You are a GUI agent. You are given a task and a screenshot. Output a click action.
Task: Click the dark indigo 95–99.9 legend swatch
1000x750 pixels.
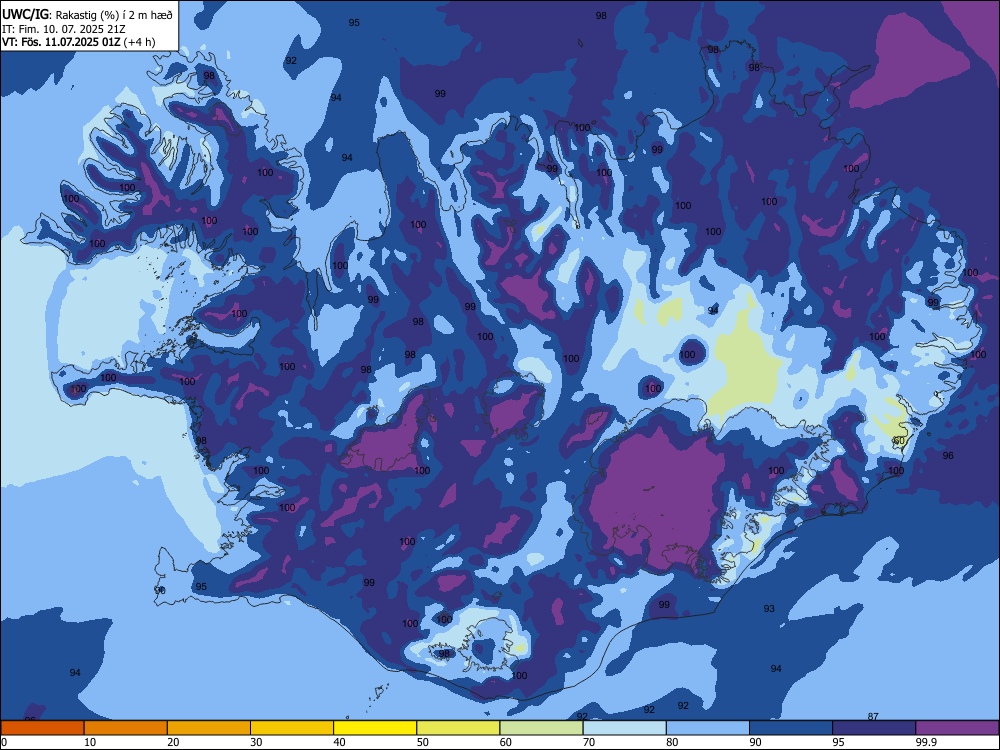point(874,728)
